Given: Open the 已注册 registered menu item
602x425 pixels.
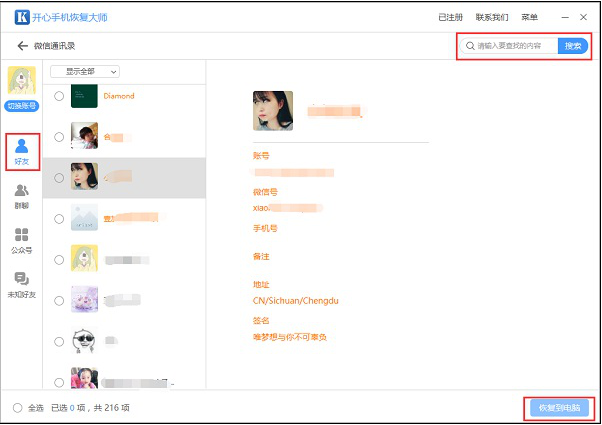Looking at the screenshot, I should point(451,17).
